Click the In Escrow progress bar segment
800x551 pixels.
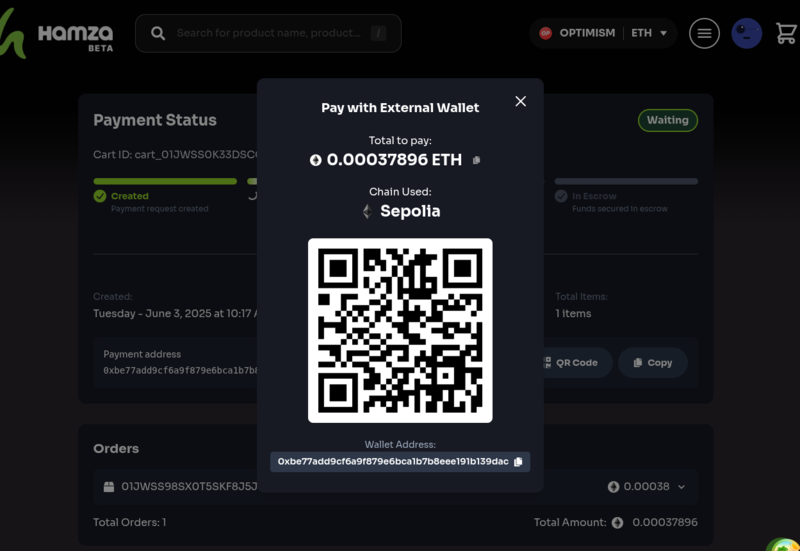coord(626,181)
